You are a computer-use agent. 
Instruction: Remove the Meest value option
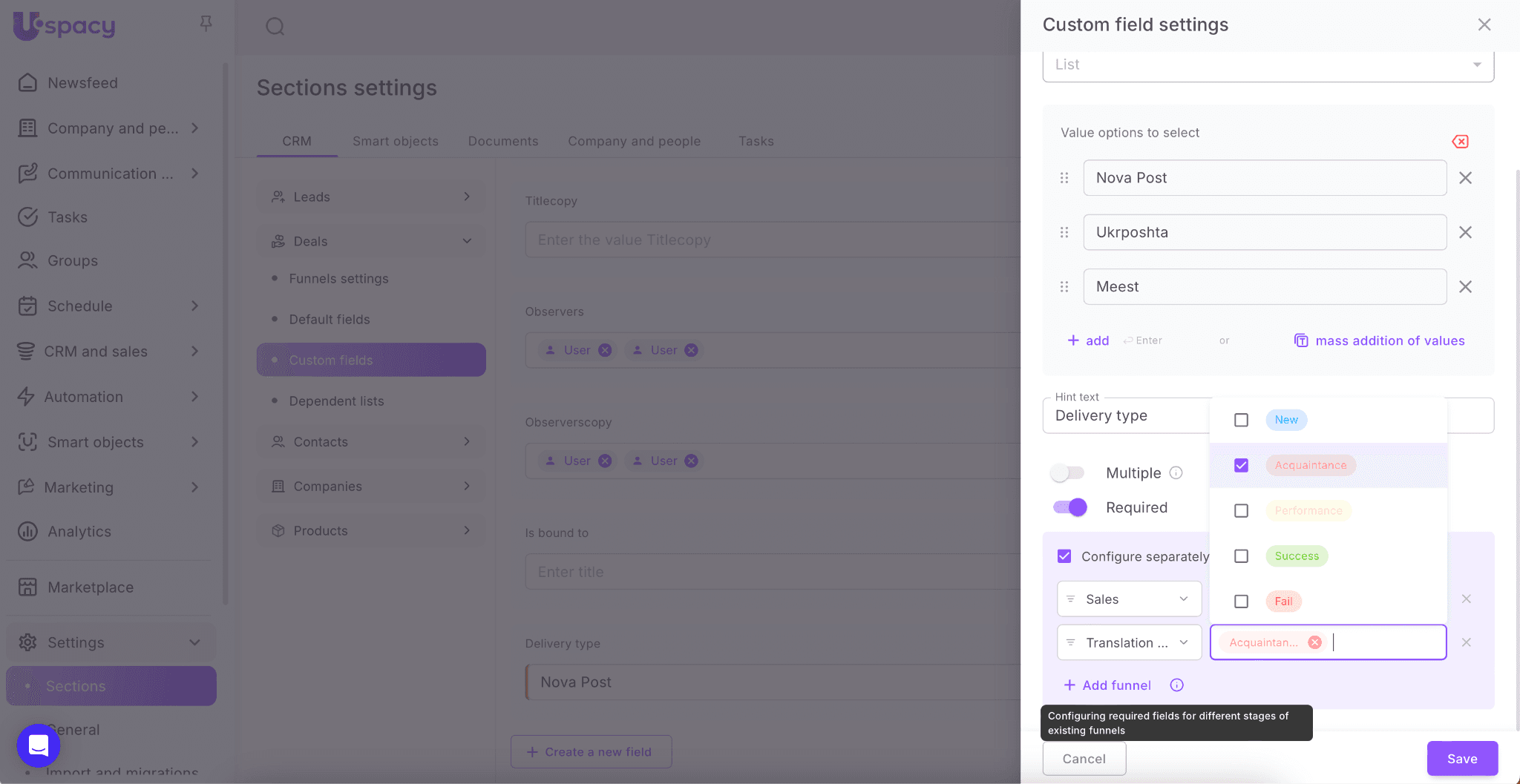(1465, 287)
